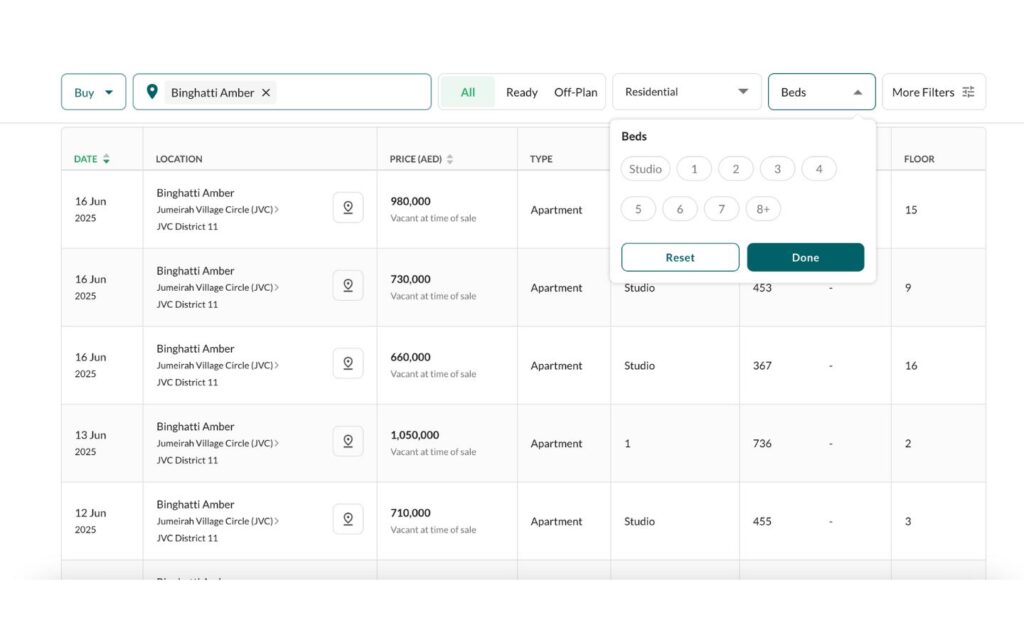Select 5 beds option
The image size is (1024, 640).
[x=638, y=209]
